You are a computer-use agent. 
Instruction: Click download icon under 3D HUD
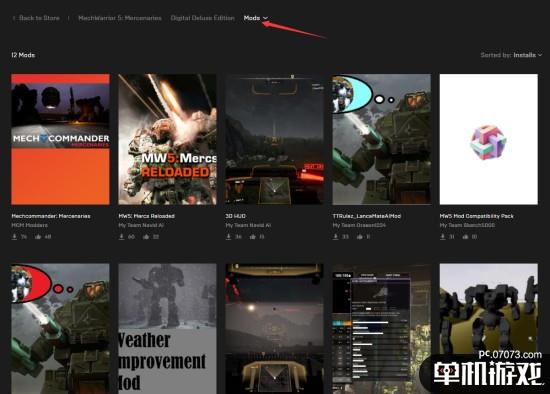coord(228,237)
